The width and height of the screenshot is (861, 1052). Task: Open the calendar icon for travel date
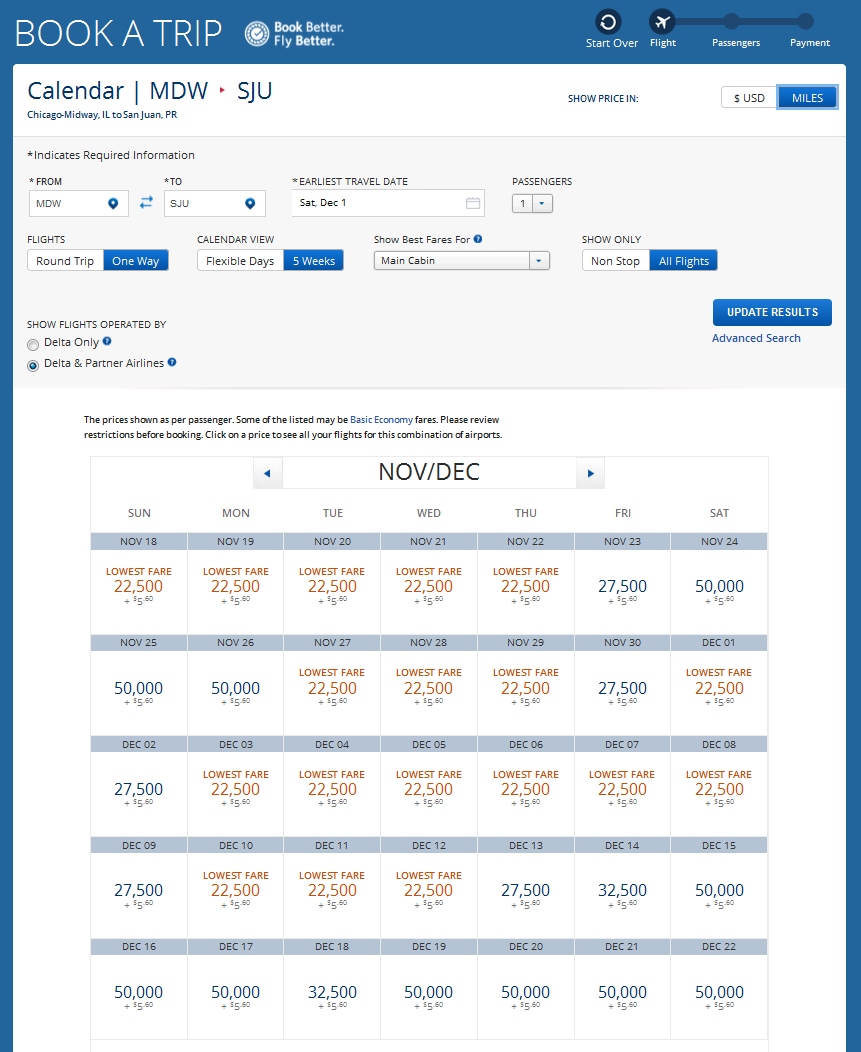pyautogui.click(x=472, y=202)
